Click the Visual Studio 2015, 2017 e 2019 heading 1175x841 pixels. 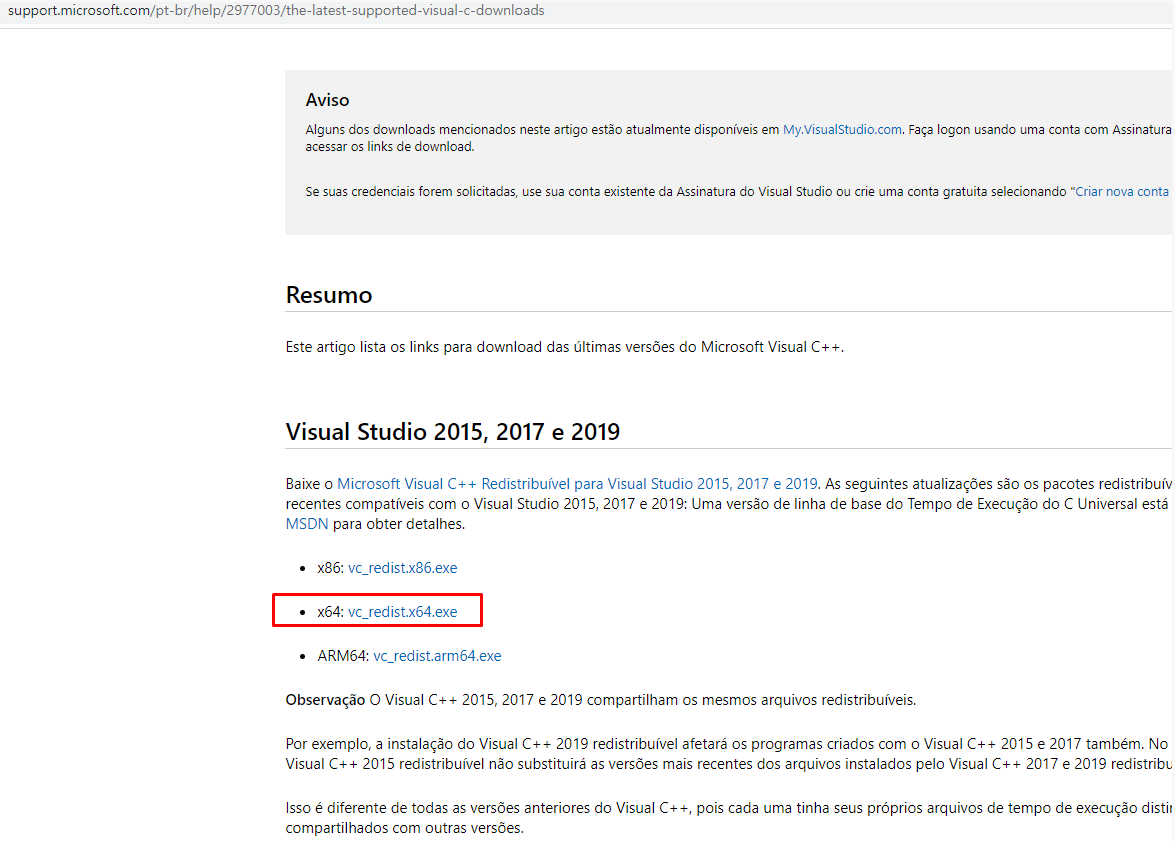[453, 432]
